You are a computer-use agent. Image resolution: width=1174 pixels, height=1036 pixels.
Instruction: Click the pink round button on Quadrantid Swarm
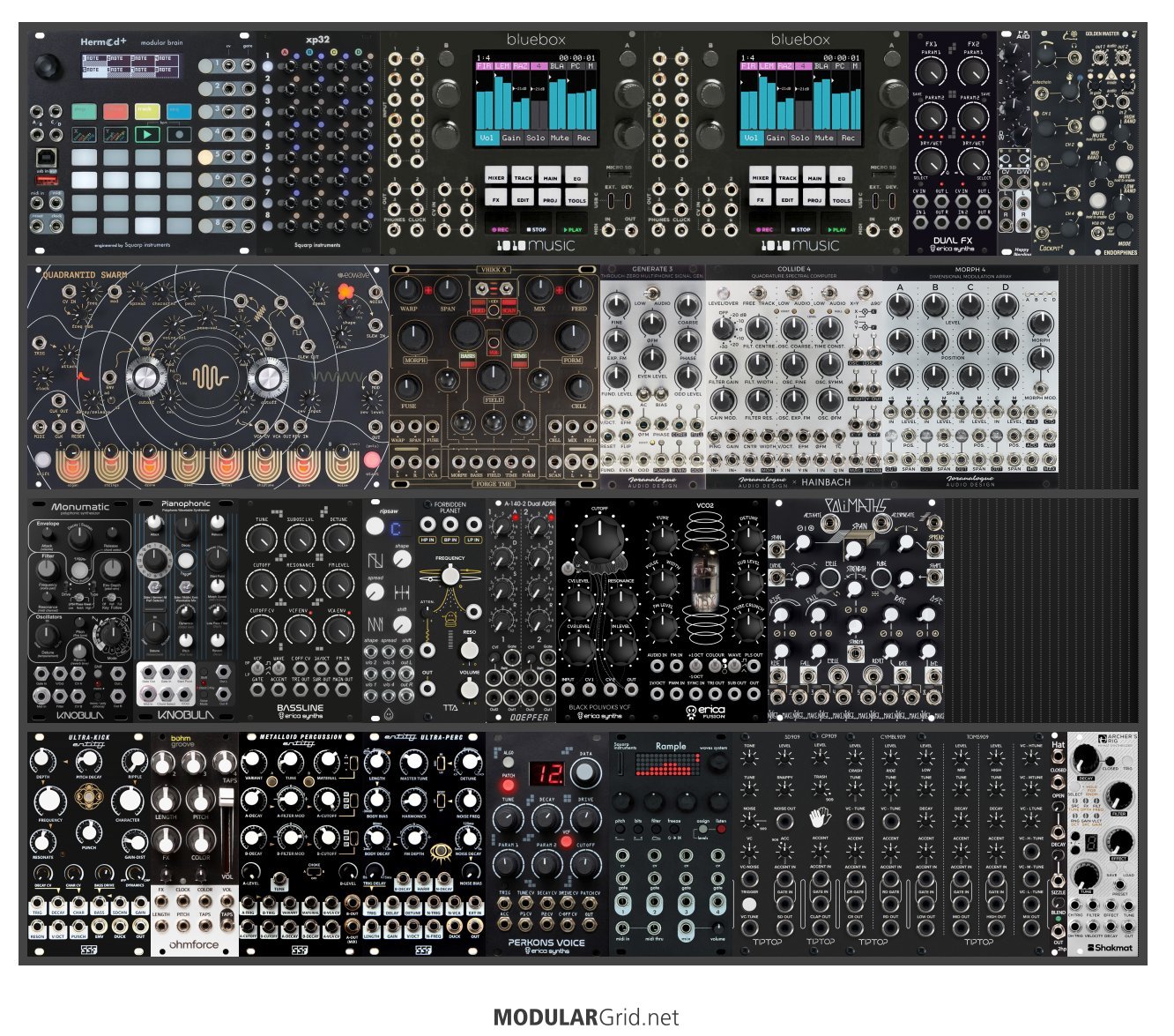(372, 459)
